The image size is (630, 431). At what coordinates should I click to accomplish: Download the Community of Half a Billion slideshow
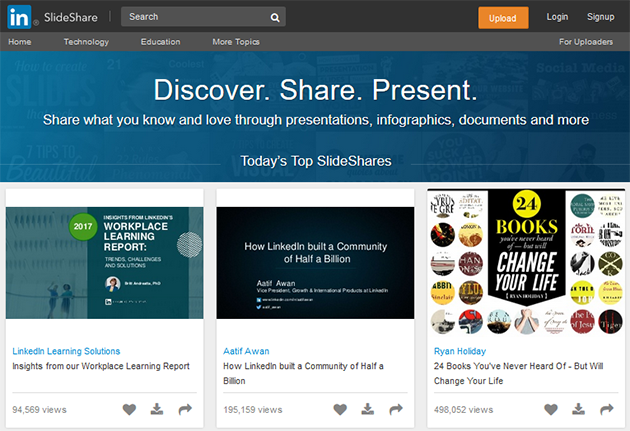368,409
